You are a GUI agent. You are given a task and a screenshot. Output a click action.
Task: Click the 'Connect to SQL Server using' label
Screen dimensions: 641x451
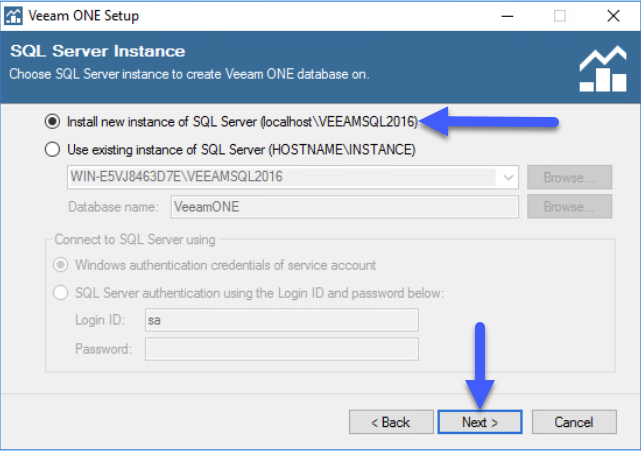click(135, 239)
